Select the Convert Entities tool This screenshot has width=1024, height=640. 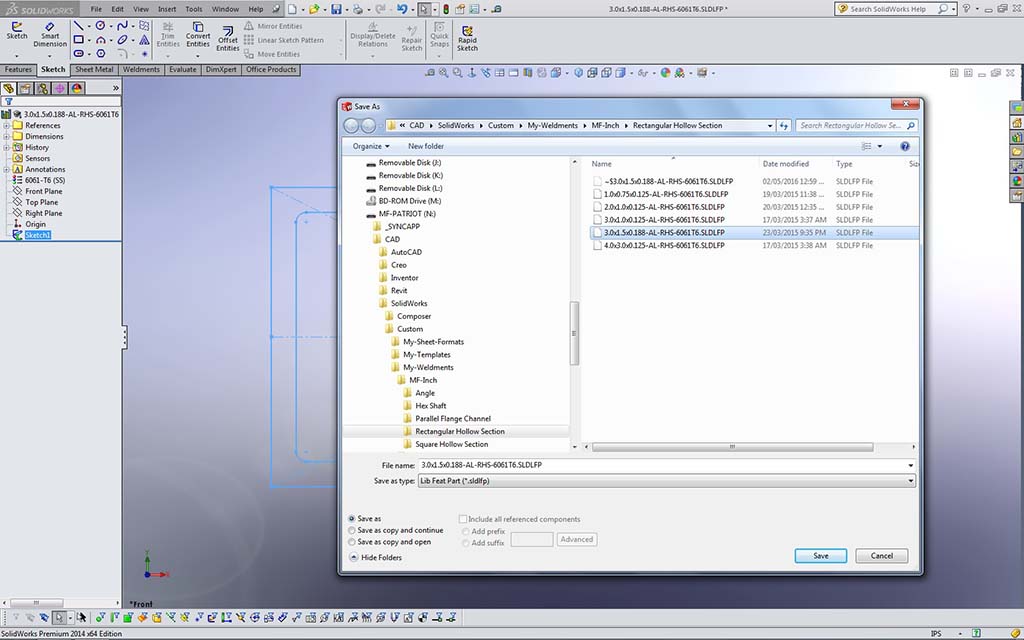[198, 33]
